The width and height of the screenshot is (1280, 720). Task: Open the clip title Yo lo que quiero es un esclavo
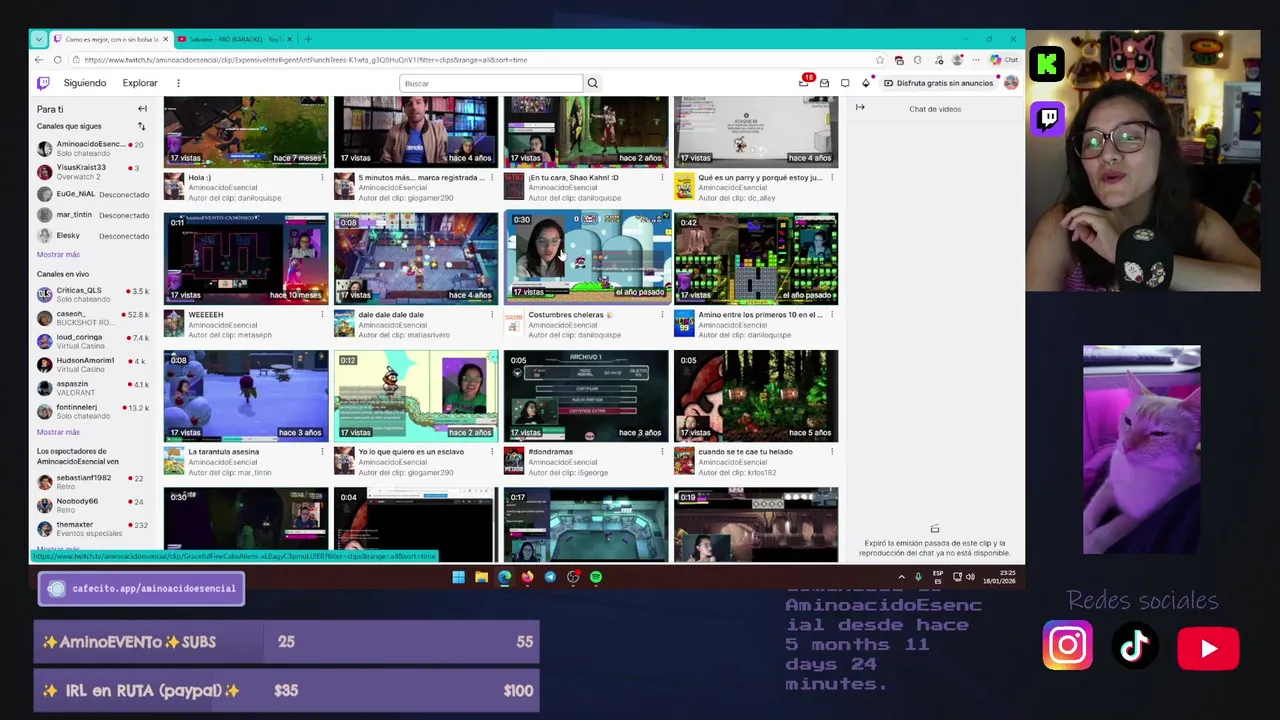point(411,452)
